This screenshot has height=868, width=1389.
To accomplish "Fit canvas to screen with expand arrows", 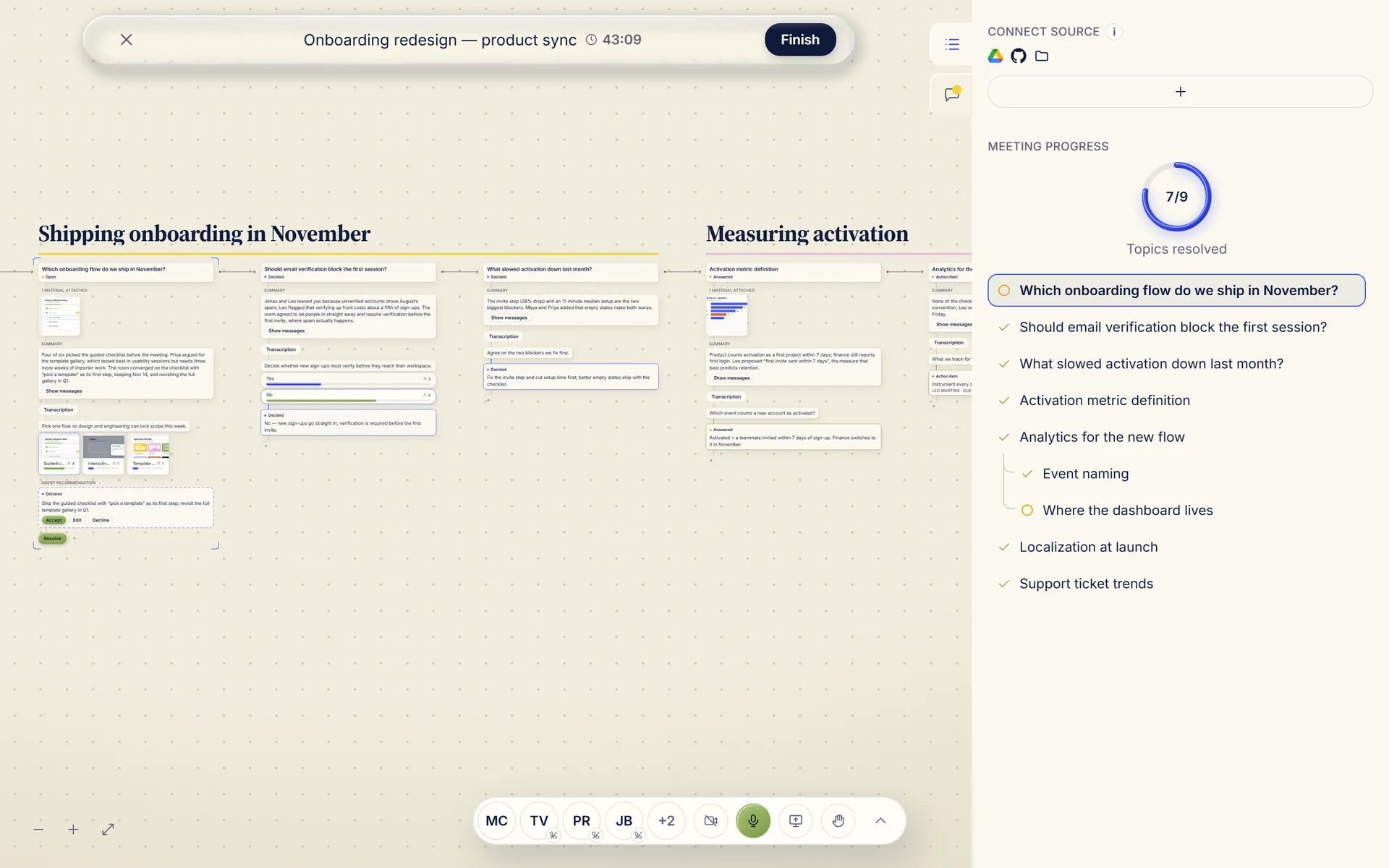I will pos(108,829).
